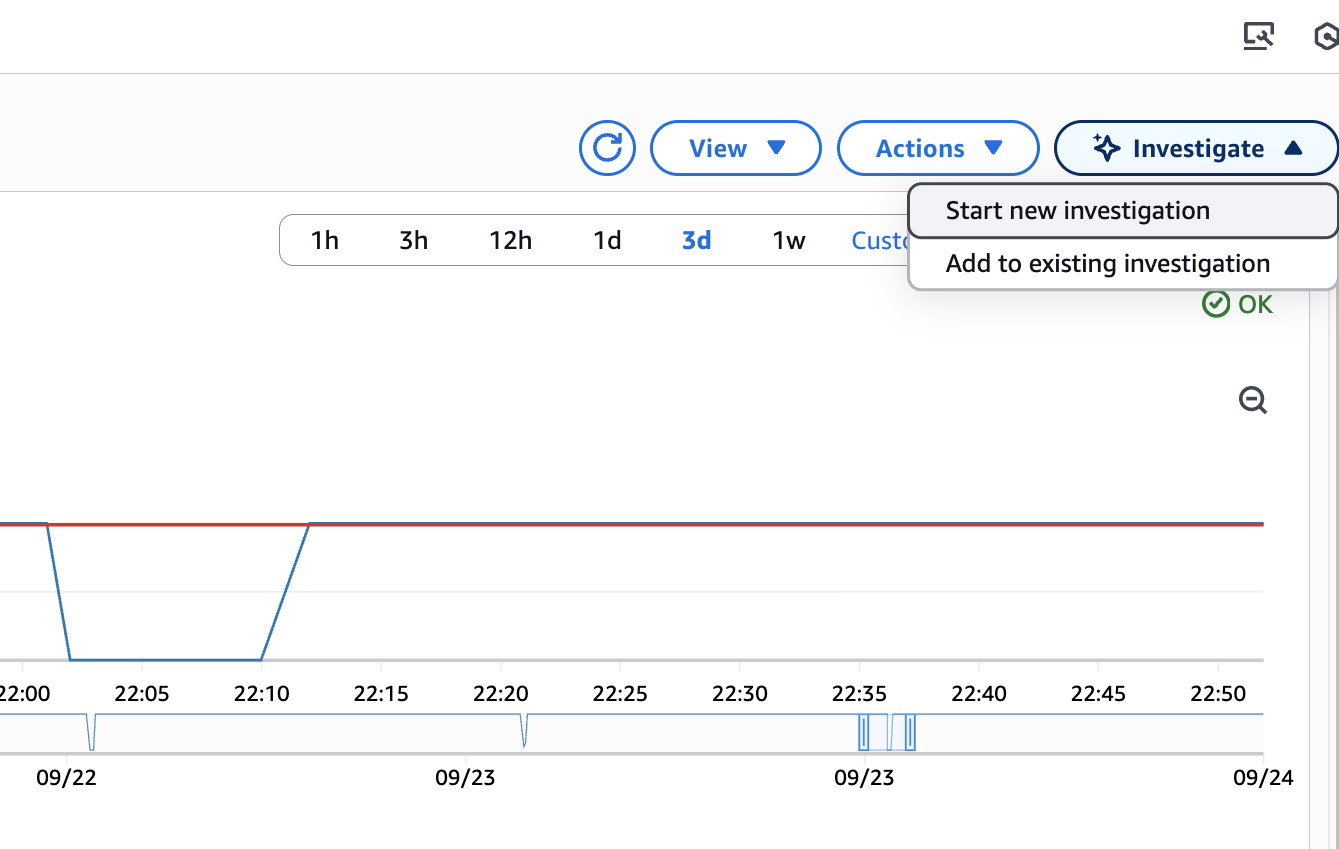Click the monitor-with-wrench tools icon
Screen dimensions: 1339x849
1259,36
